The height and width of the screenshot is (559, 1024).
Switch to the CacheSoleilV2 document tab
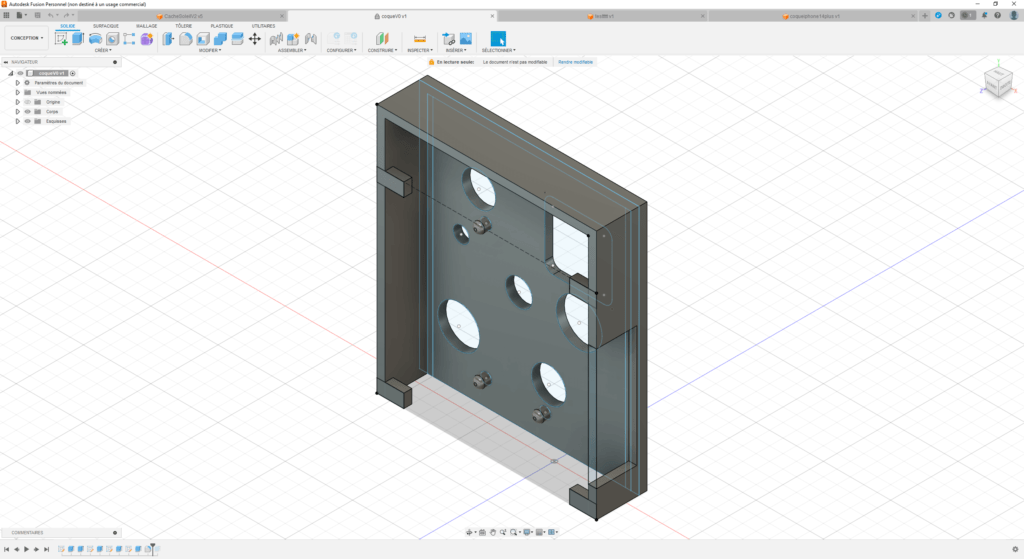183,16
